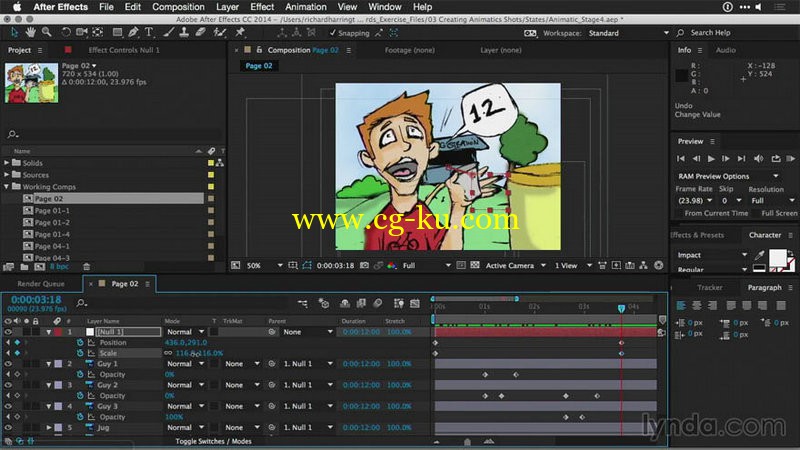Select the Pen tool
The height and width of the screenshot is (450, 800).
click(133, 33)
